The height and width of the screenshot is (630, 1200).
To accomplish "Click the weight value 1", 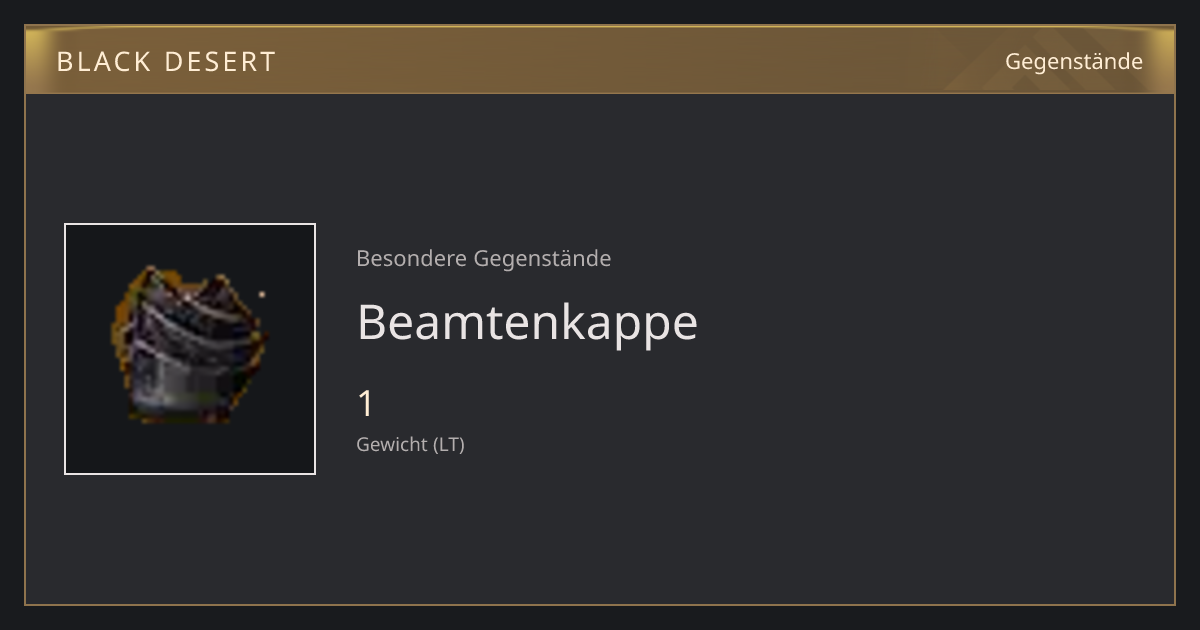I will [366, 404].
